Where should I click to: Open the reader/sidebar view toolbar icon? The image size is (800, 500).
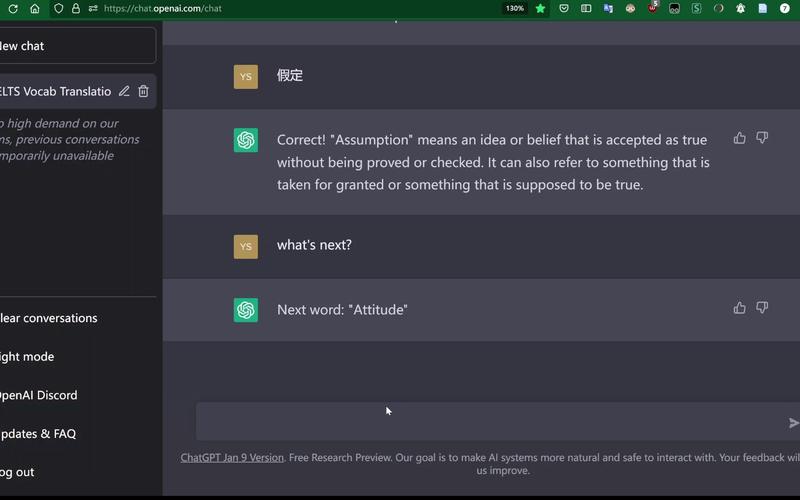click(x=586, y=9)
